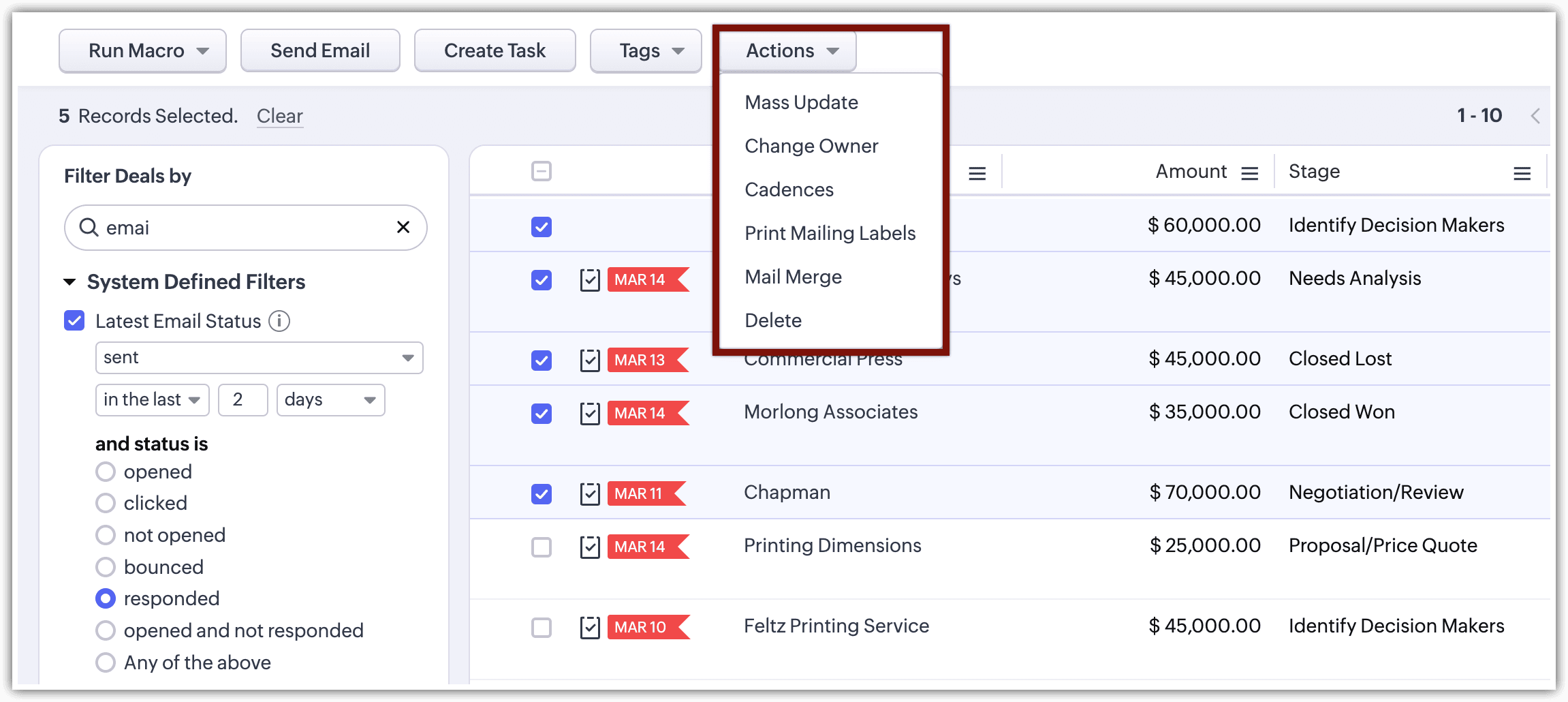This screenshot has width=1568, height=702.
Task: Collapse the System Defined Filters section
Action: click(69, 282)
